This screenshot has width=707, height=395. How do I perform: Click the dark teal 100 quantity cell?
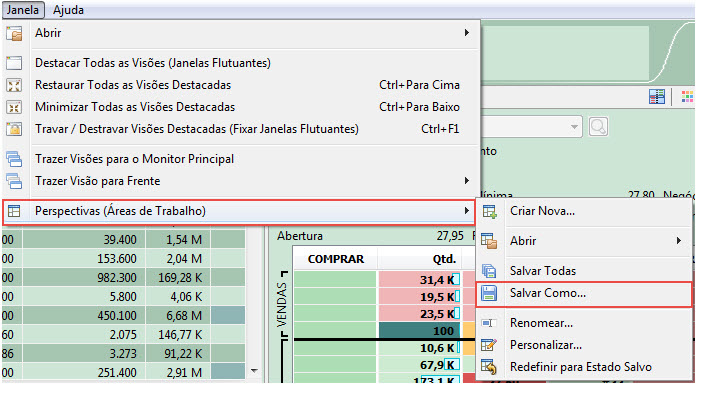pyautogui.click(x=419, y=331)
